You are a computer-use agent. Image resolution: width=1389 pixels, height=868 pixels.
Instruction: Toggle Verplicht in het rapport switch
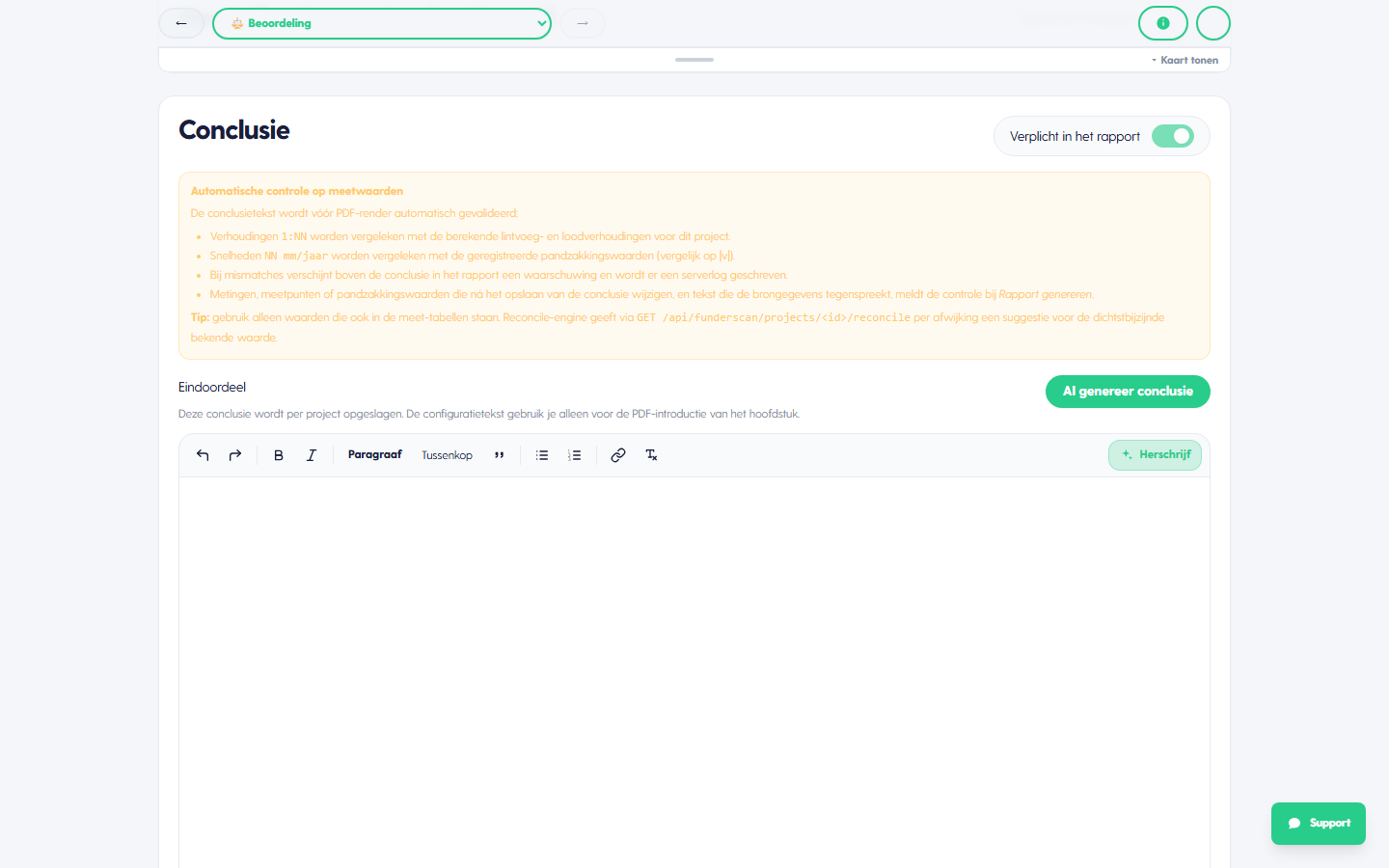point(1173,136)
